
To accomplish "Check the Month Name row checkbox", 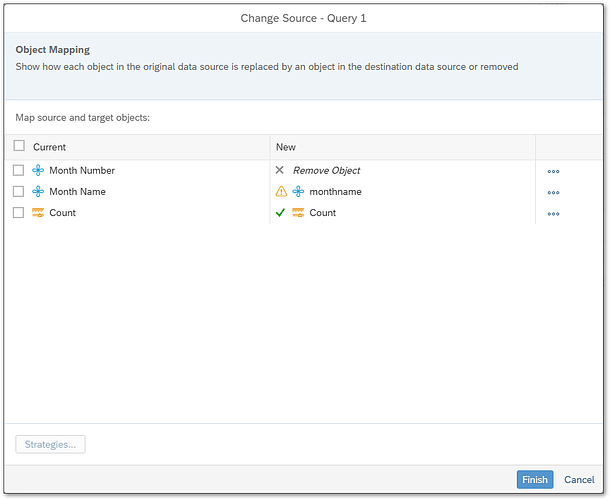I will click(x=19, y=191).
